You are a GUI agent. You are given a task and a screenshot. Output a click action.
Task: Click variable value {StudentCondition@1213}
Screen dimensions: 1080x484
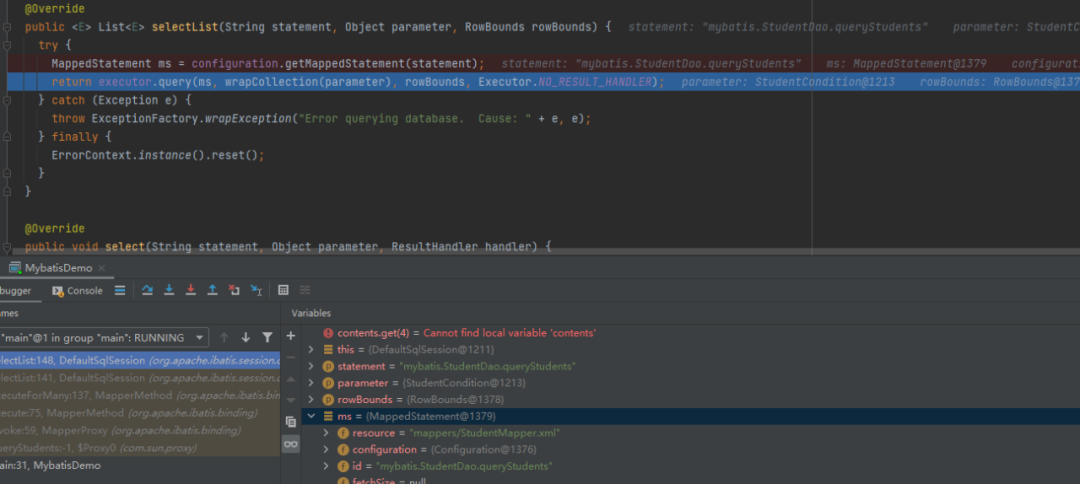coord(465,383)
